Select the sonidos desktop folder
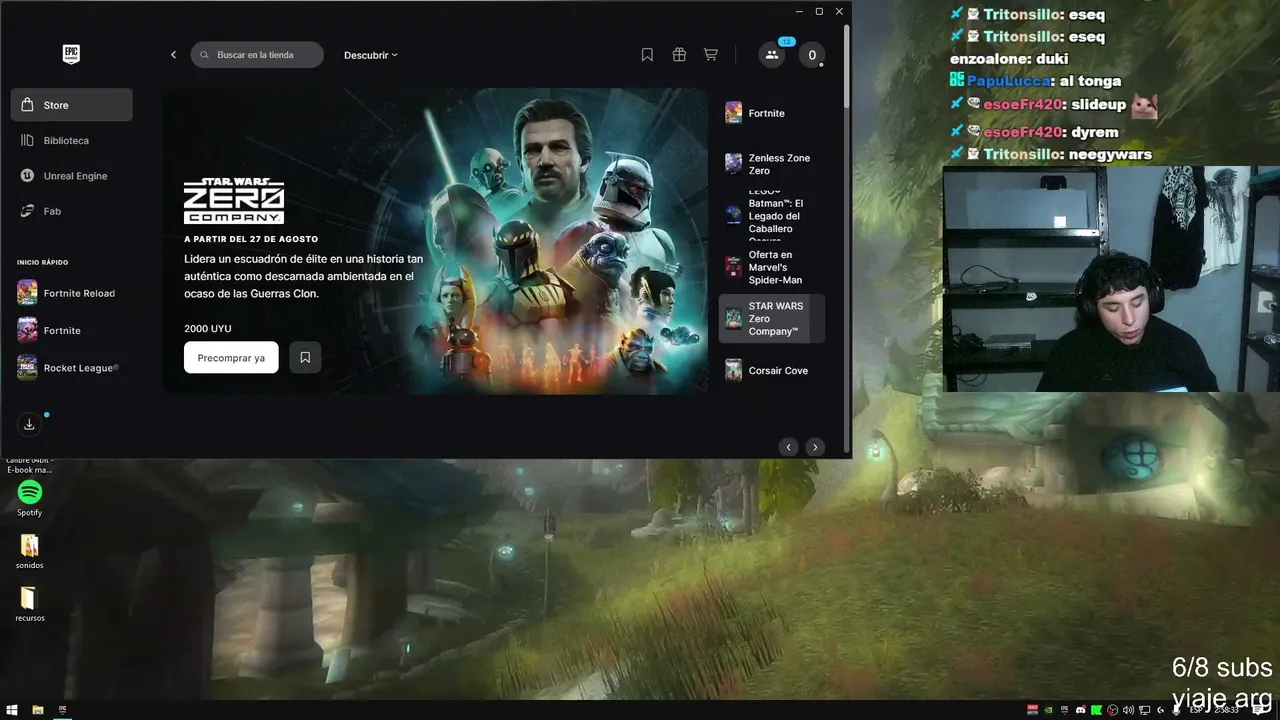This screenshot has width=1280, height=720. pos(30,551)
